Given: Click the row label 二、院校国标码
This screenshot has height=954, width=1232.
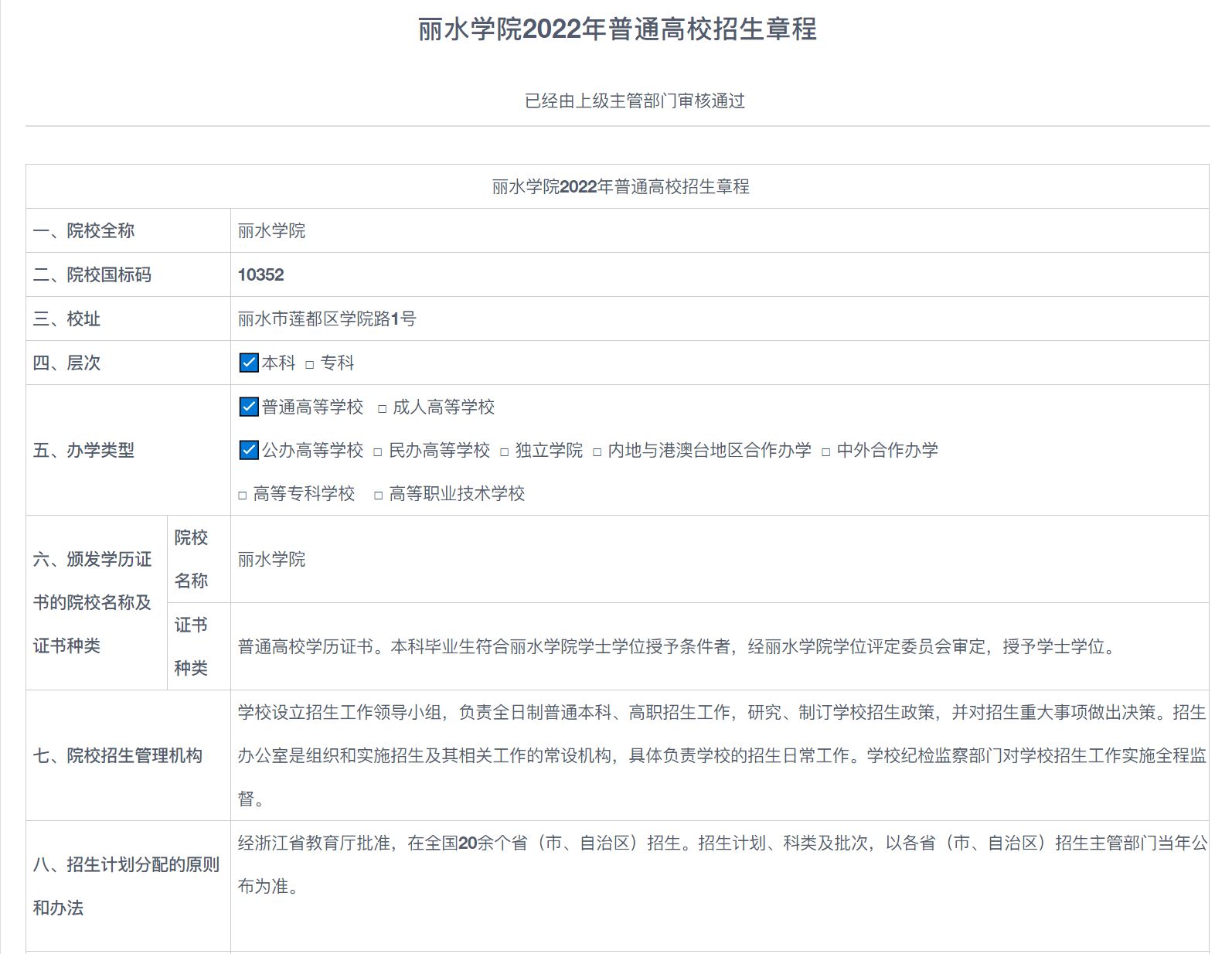Looking at the screenshot, I should tap(92, 274).
